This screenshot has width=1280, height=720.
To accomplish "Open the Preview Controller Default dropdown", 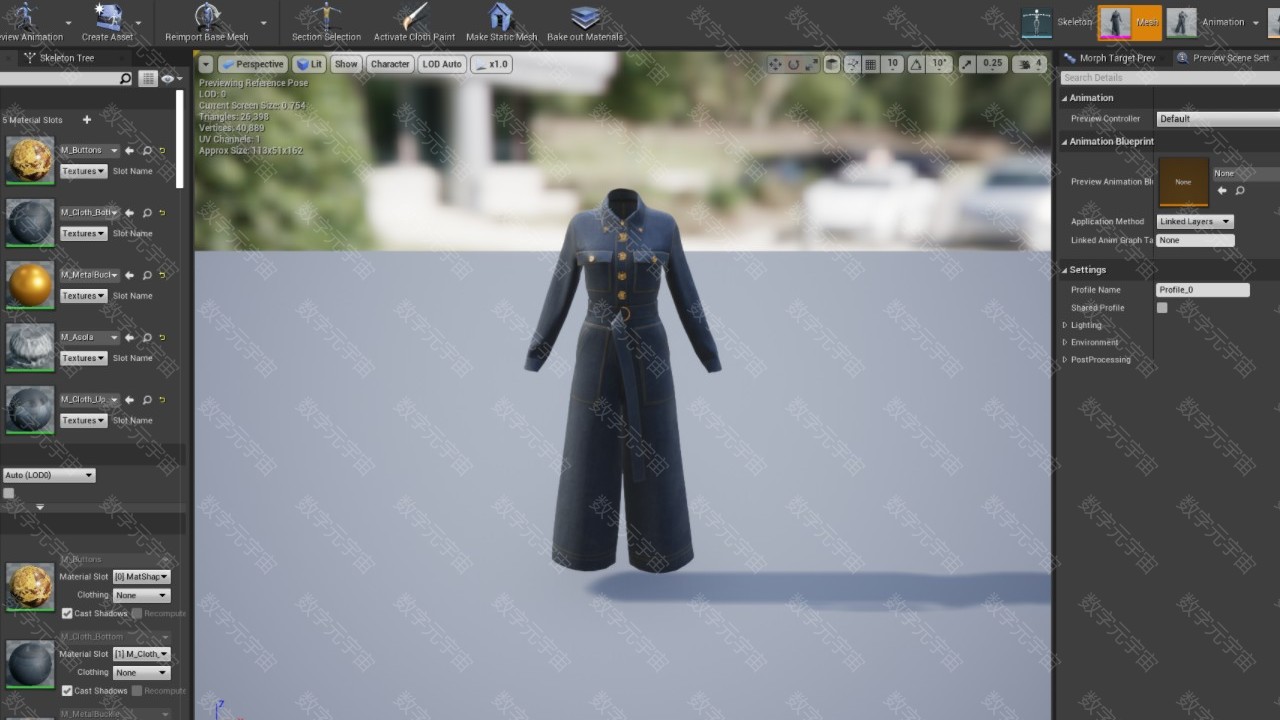I will (x=1217, y=119).
